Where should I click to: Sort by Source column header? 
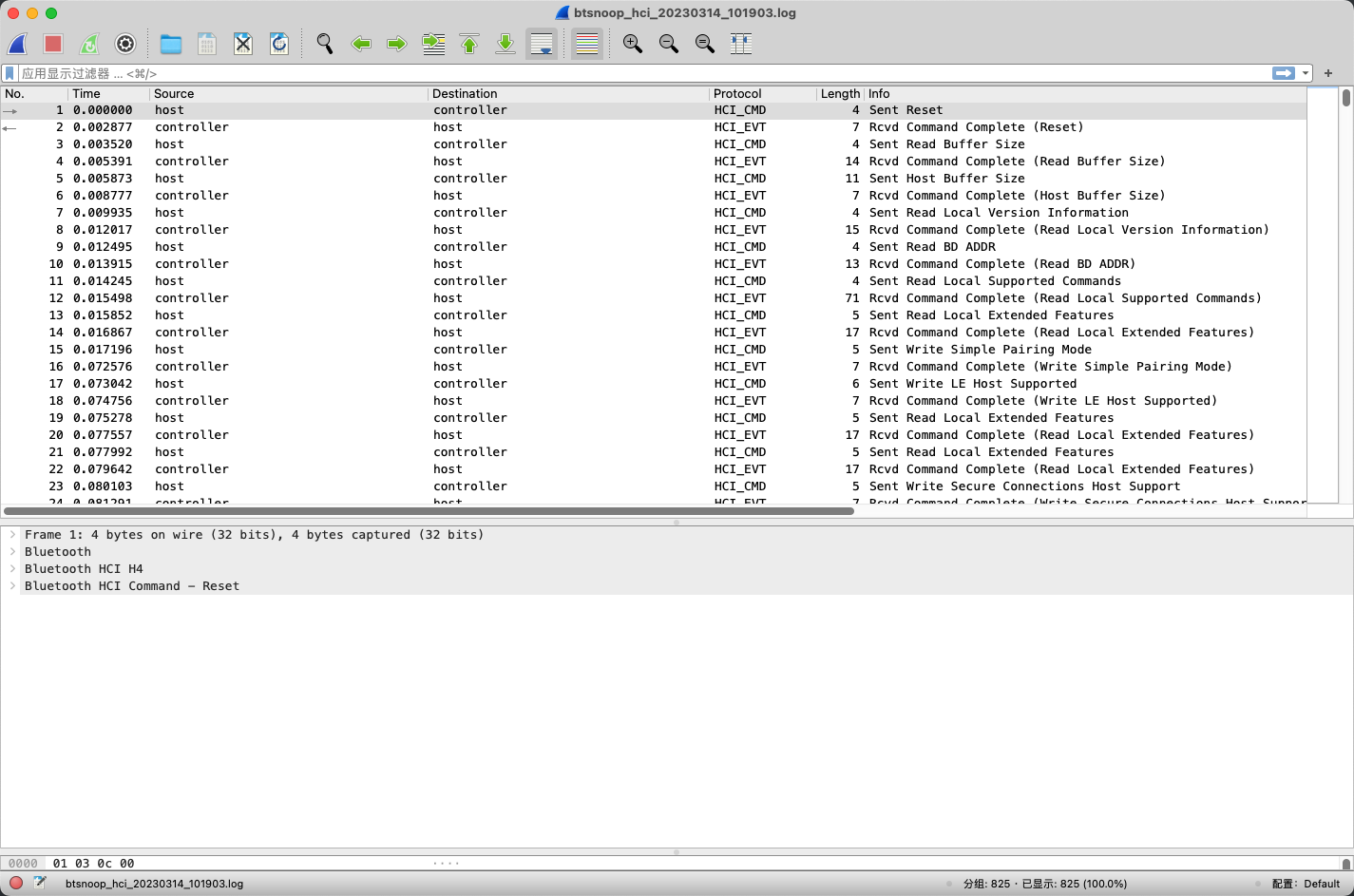click(x=289, y=94)
